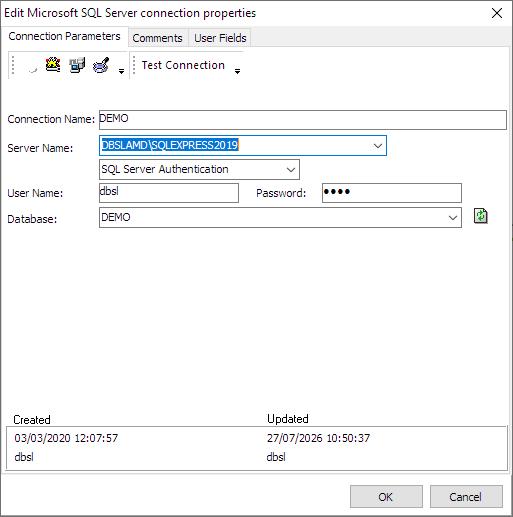Expand the Server Name dropdown list
Screen dimensions: 513x517
click(x=378, y=146)
